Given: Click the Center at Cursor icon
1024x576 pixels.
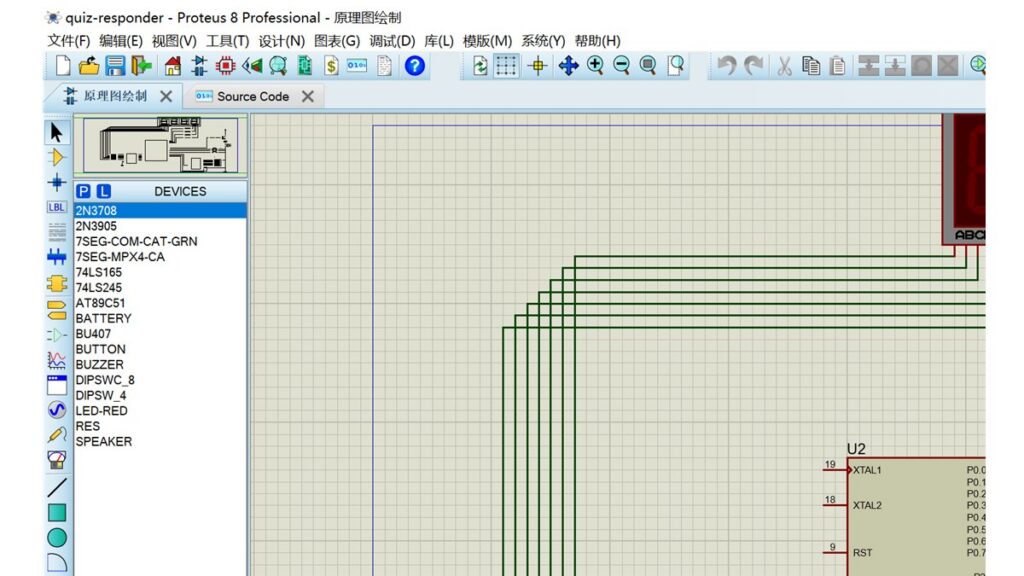Looking at the screenshot, I should pos(538,66).
